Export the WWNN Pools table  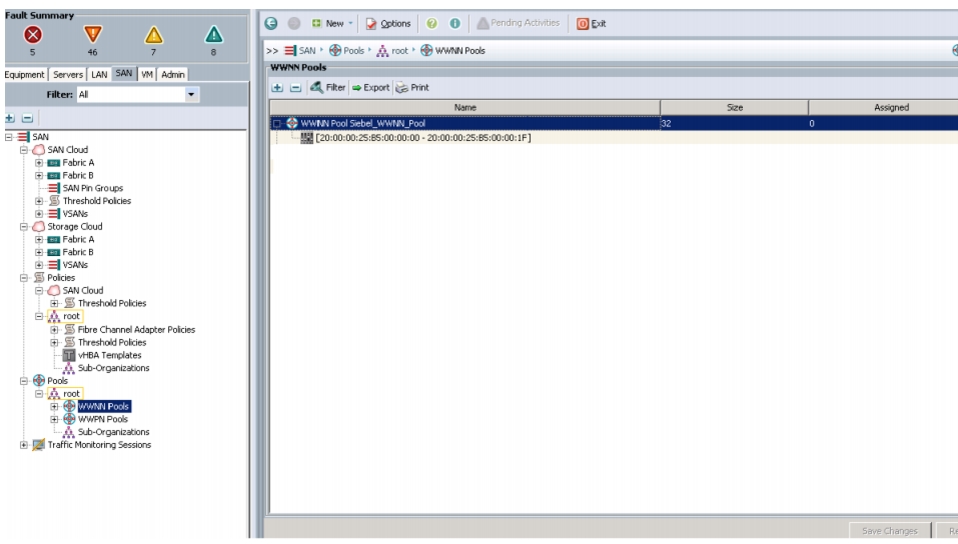point(371,87)
